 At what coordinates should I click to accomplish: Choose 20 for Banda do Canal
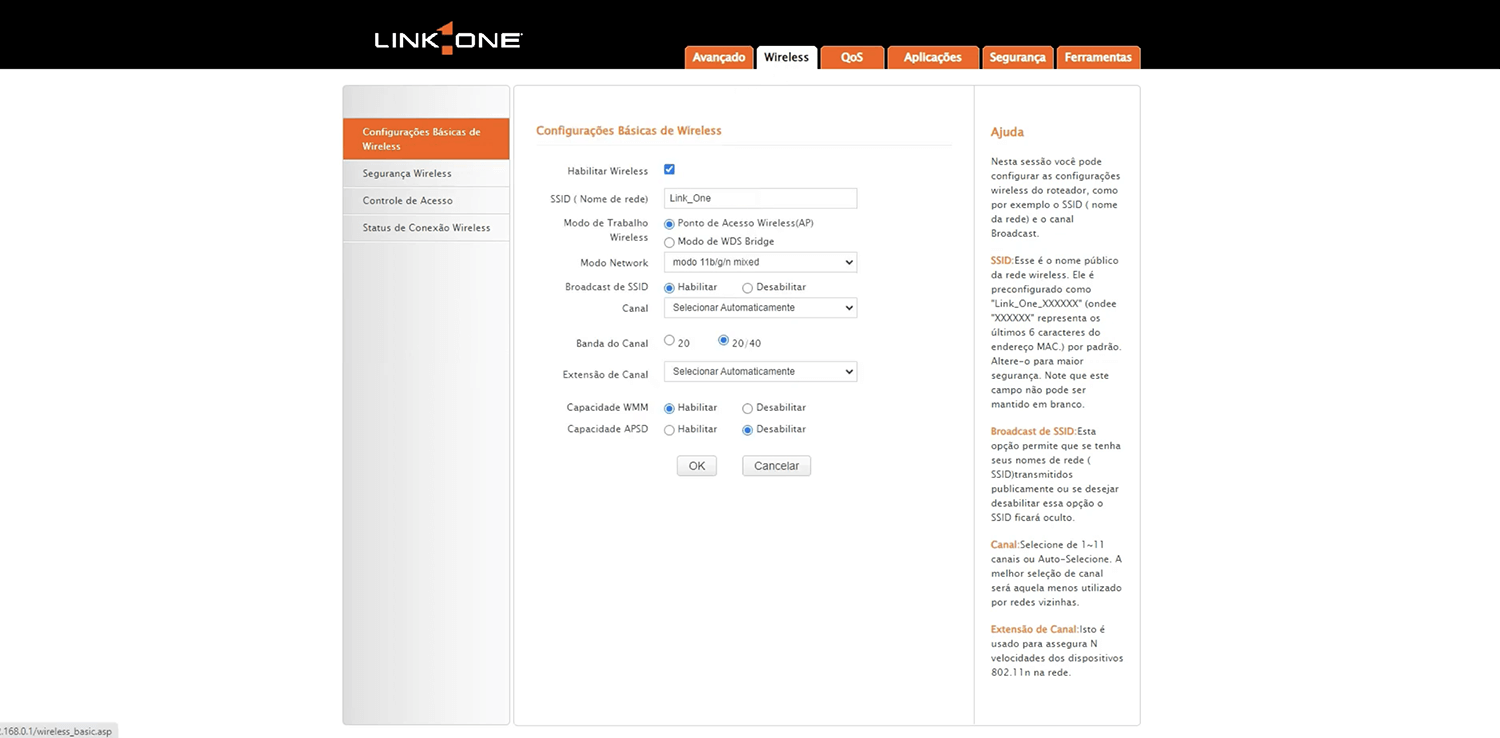[x=670, y=341]
